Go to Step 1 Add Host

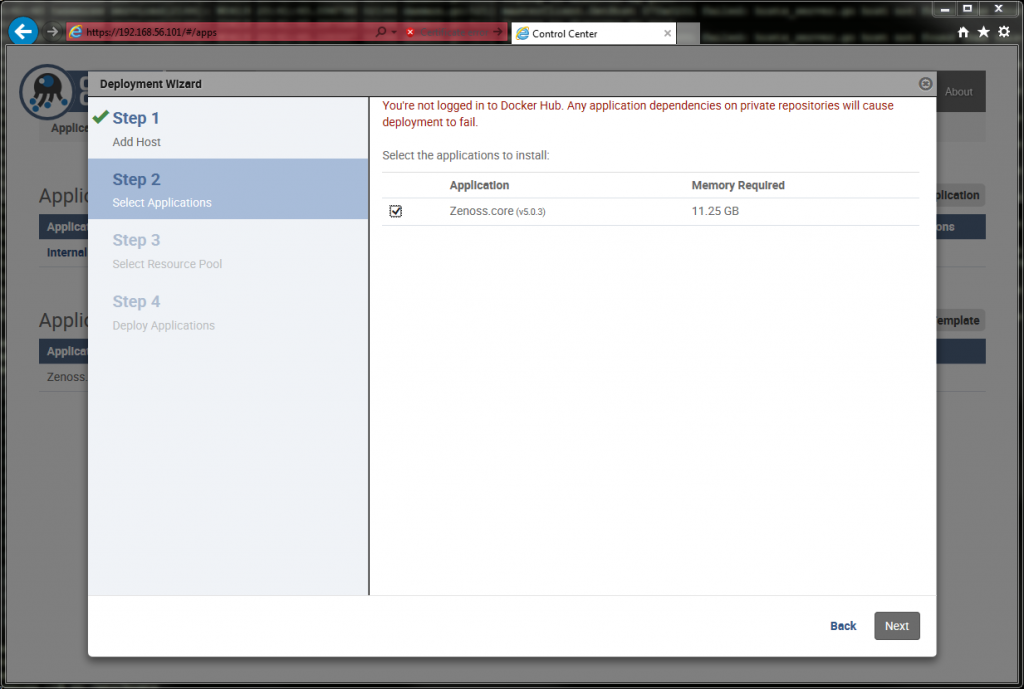tap(136, 128)
